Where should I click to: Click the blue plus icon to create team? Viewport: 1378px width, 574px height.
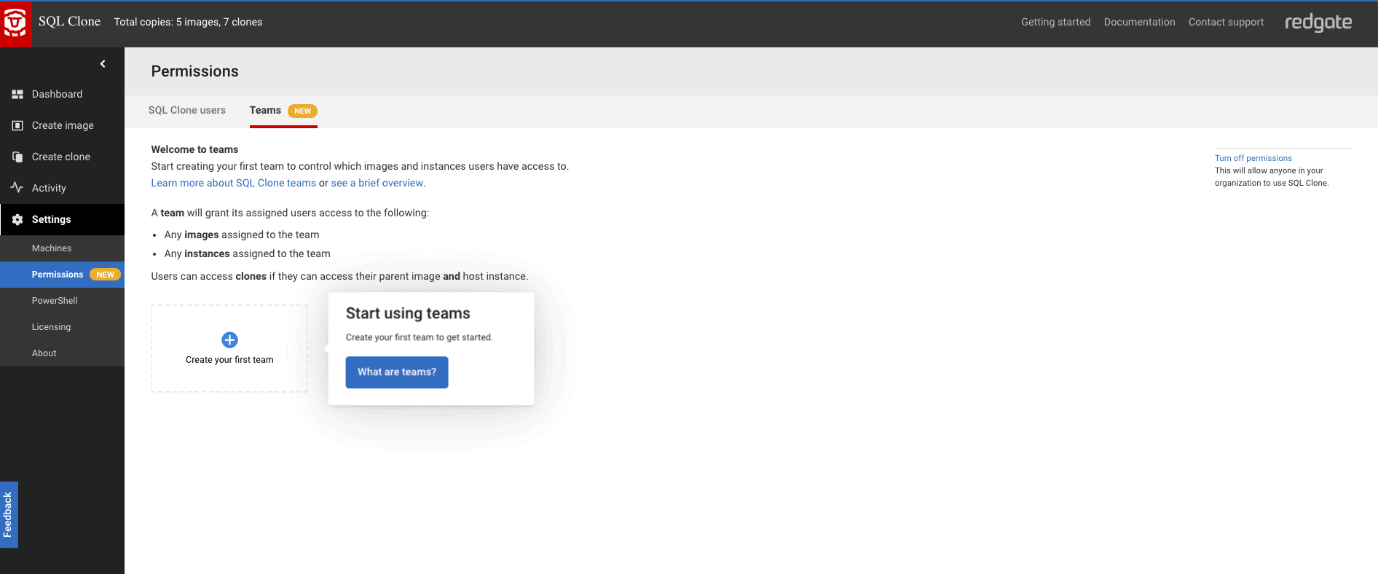coord(229,340)
